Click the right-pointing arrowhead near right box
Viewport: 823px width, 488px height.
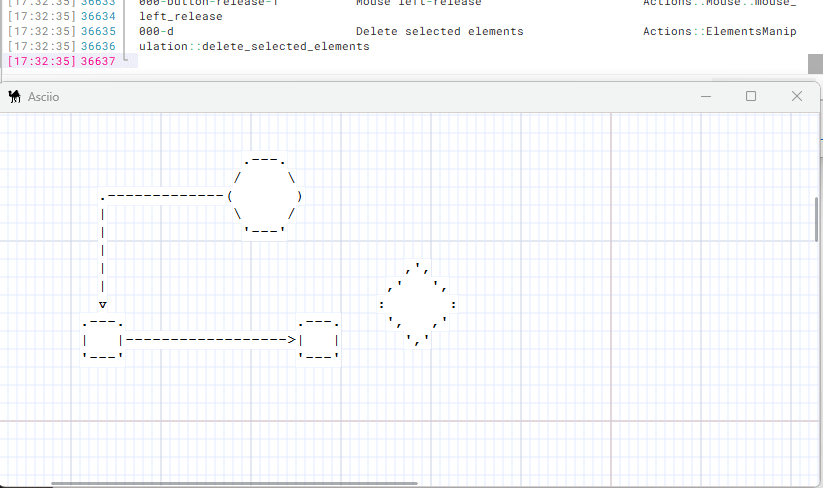(291, 340)
